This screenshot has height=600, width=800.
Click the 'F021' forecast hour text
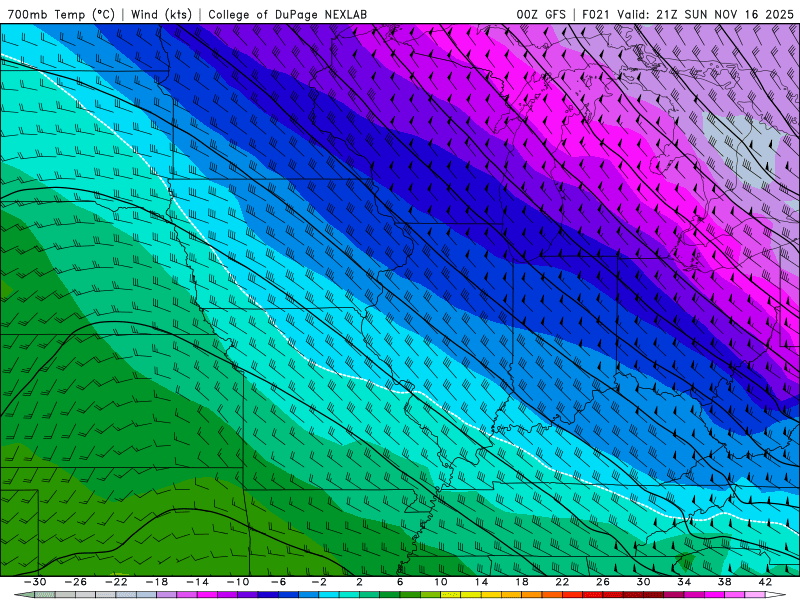click(x=596, y=15)
